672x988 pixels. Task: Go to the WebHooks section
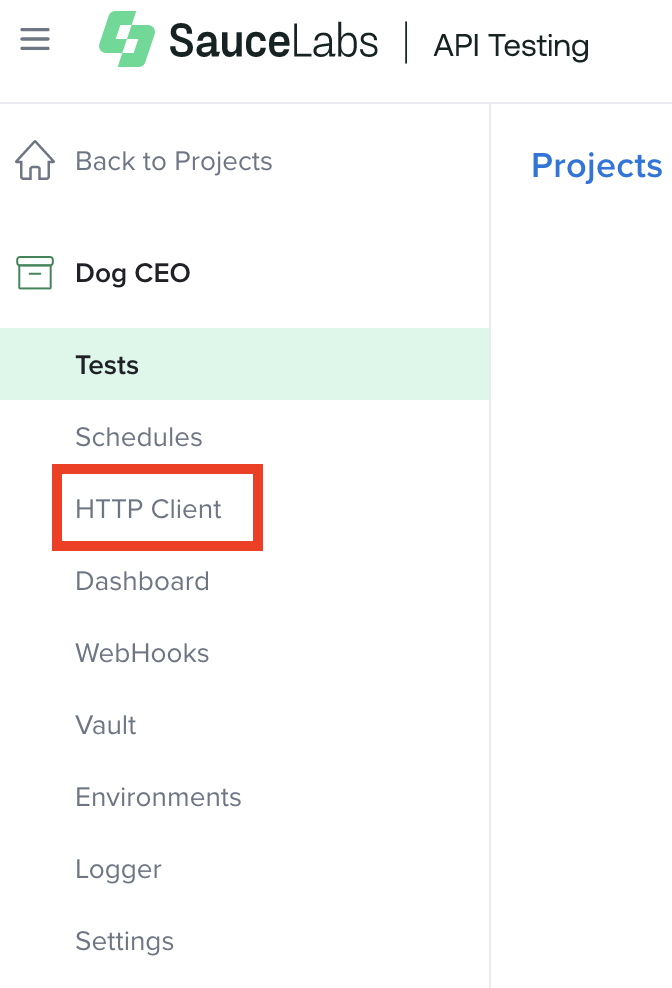point(141,653)
